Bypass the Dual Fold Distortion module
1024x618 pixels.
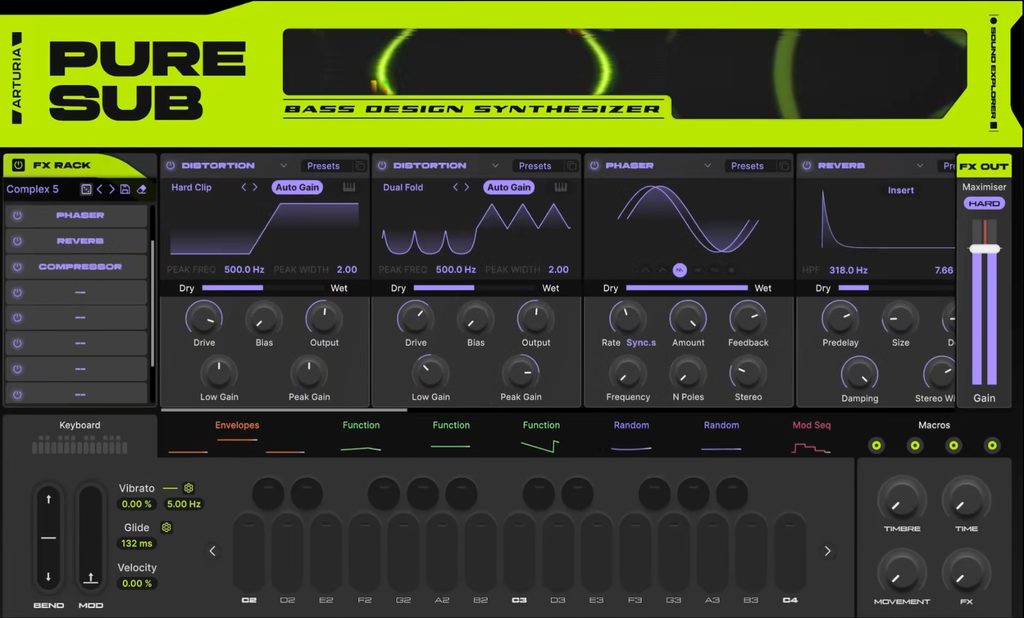point(382,166)
